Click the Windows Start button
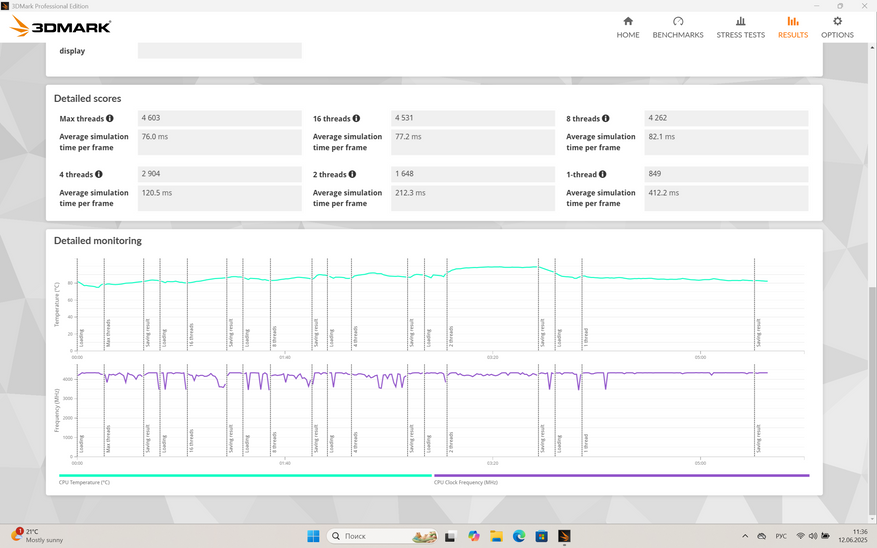The width and height of the screenshot is (877, 548). pos(313,536)
